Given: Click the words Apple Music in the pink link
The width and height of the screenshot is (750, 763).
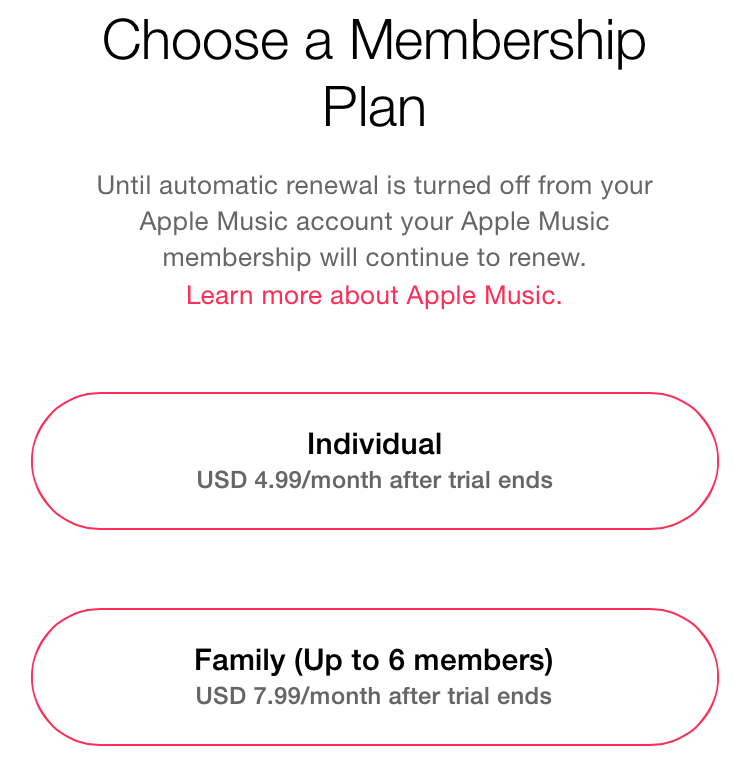Looking at the screenshot, I should [x=484, y=295].
